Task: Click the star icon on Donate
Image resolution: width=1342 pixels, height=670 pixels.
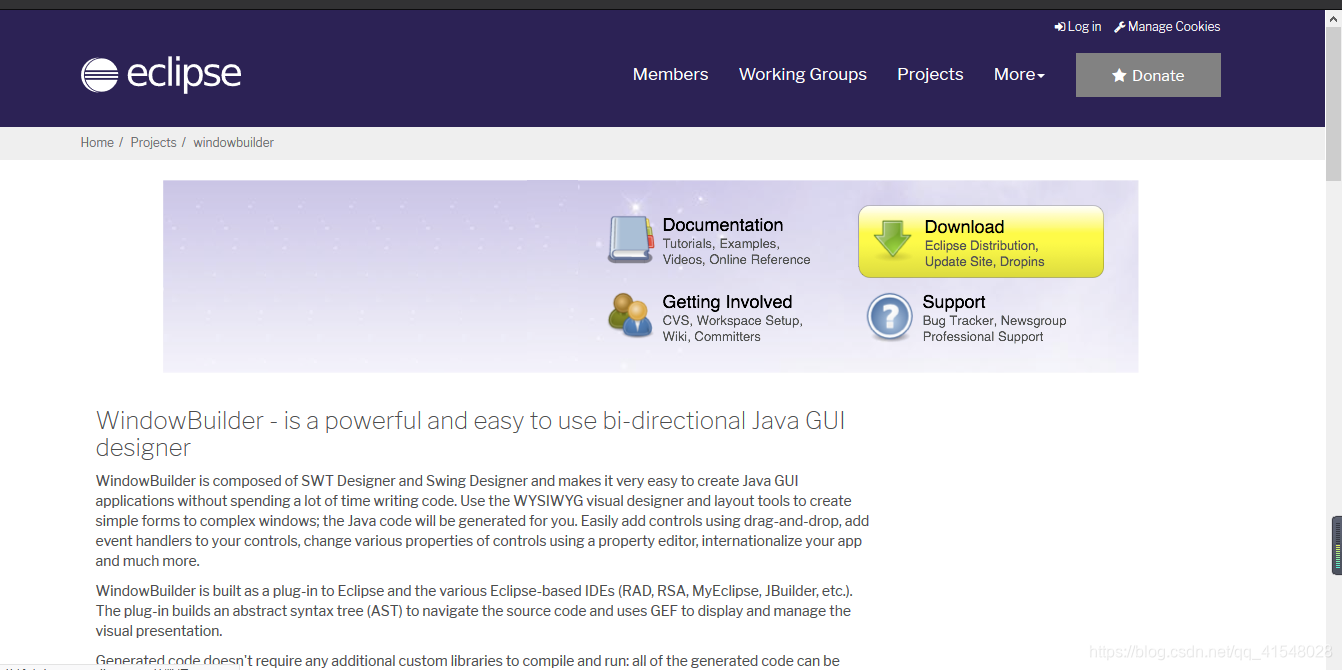Action: tap(1119, 75)
